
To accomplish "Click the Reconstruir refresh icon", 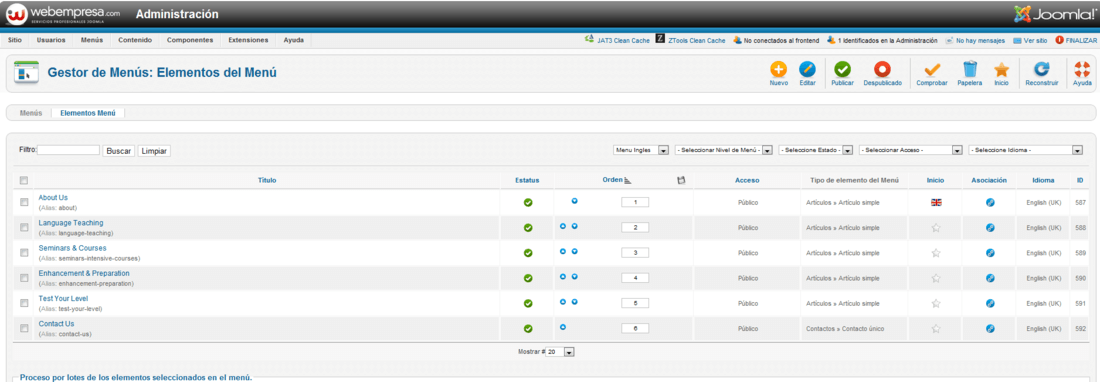I will pyautogui.click(x=1042, y=69).
